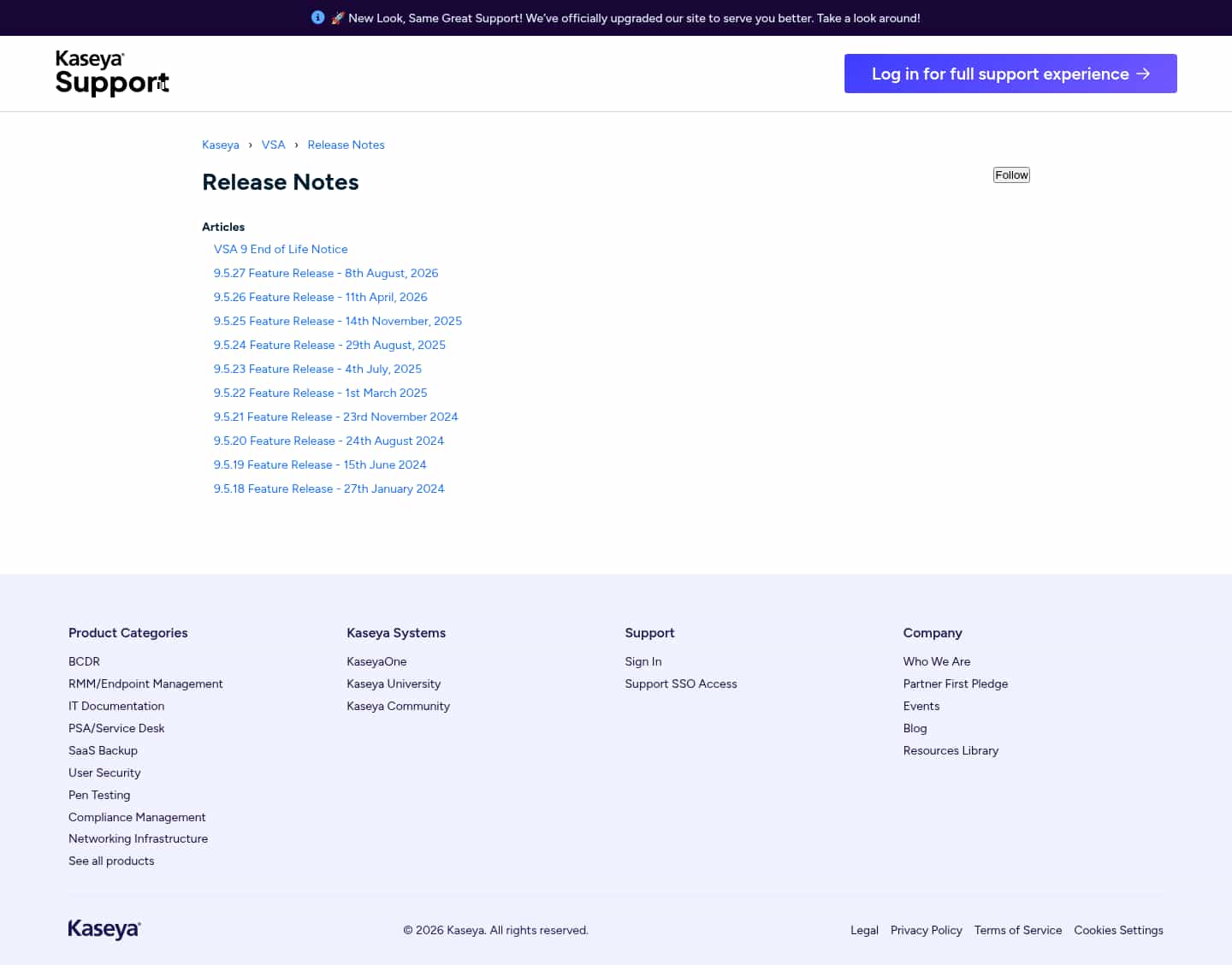
Task: Open Who We Are link
Action: tap(937, 661)
